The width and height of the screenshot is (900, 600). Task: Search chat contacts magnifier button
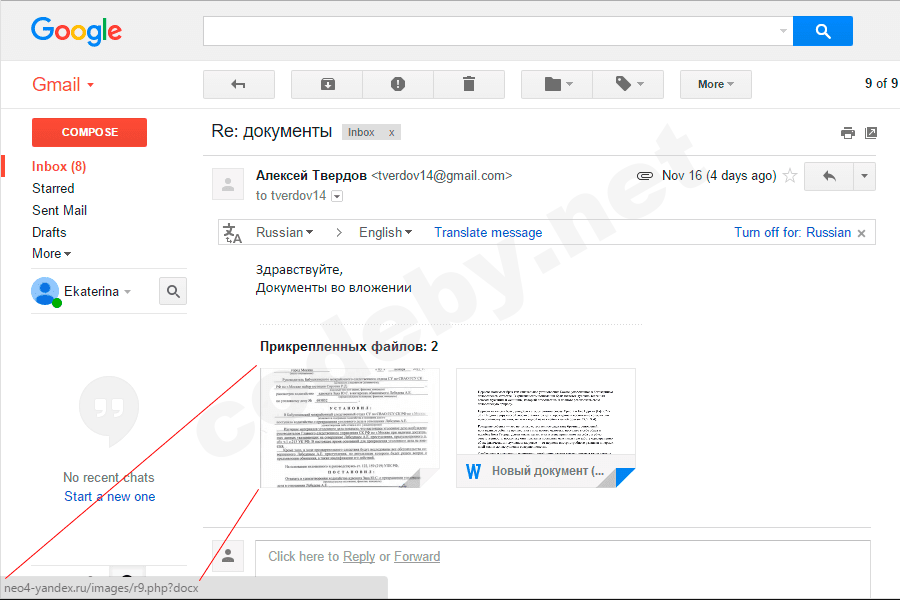173,291
